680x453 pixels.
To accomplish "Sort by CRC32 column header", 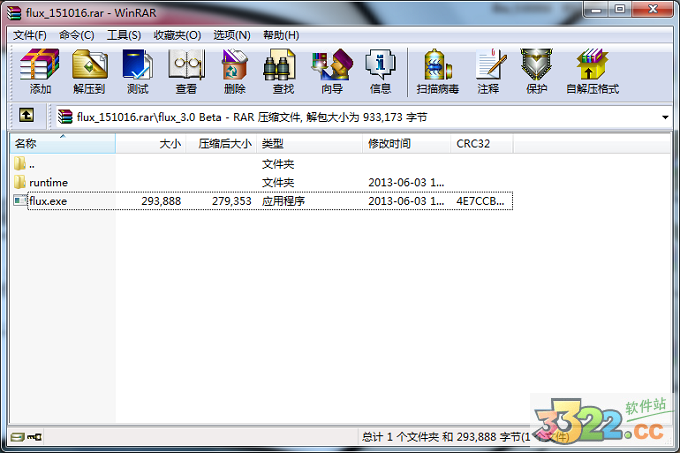I will tap(482, 143).
